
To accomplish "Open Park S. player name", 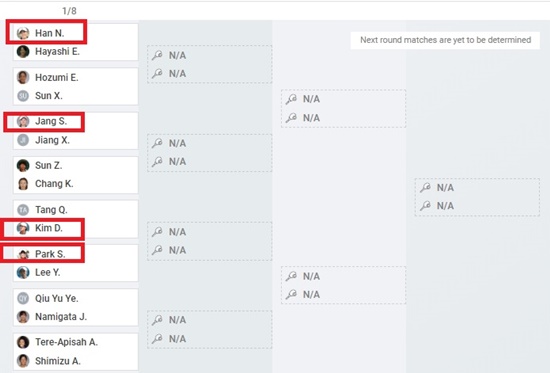I will pyautogui.click(x=50, y=254).
